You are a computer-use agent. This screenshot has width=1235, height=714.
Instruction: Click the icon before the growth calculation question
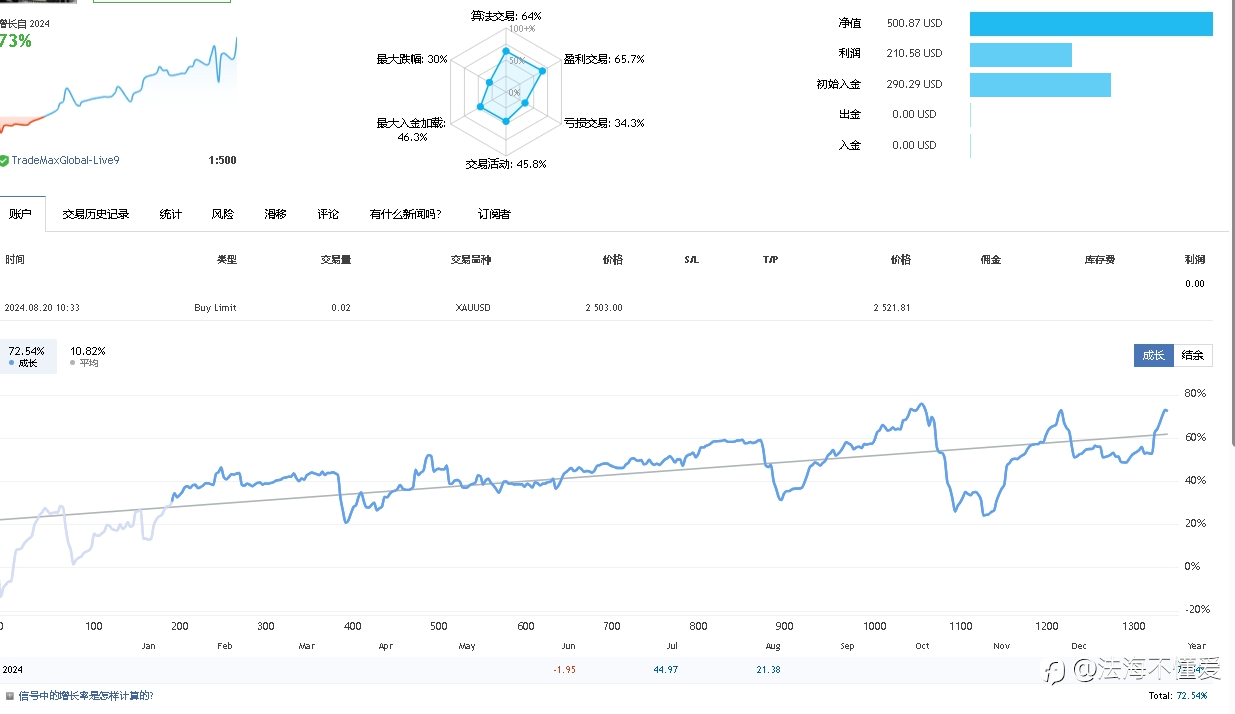coord(9,696)
